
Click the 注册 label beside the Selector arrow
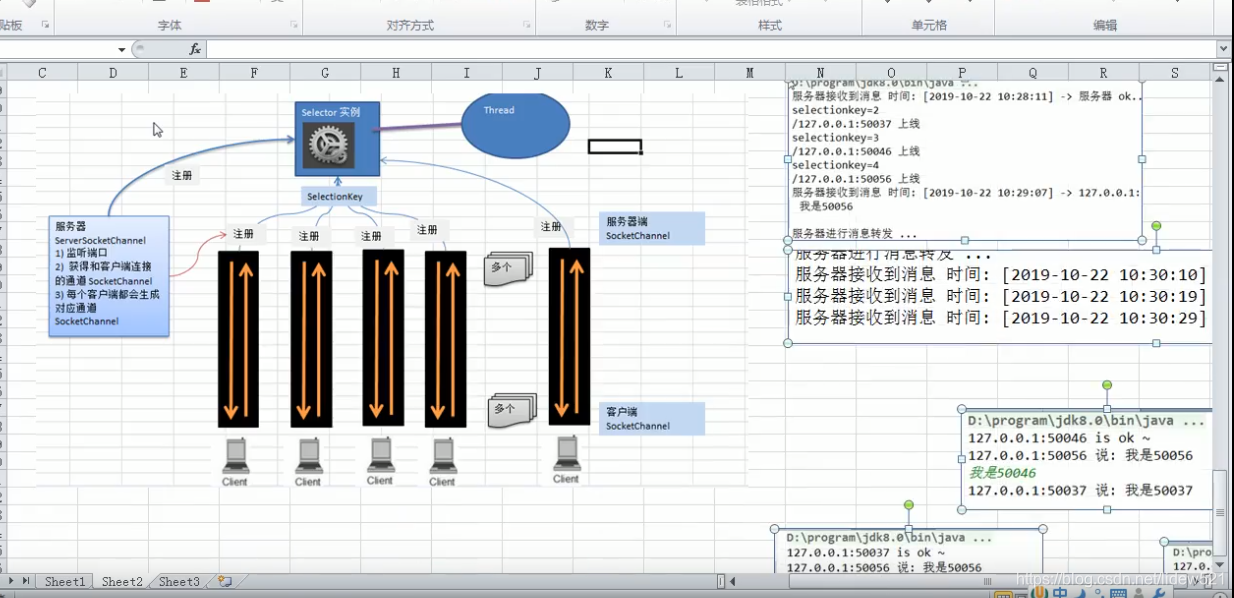pyautogui.click(x=182, y=175)
